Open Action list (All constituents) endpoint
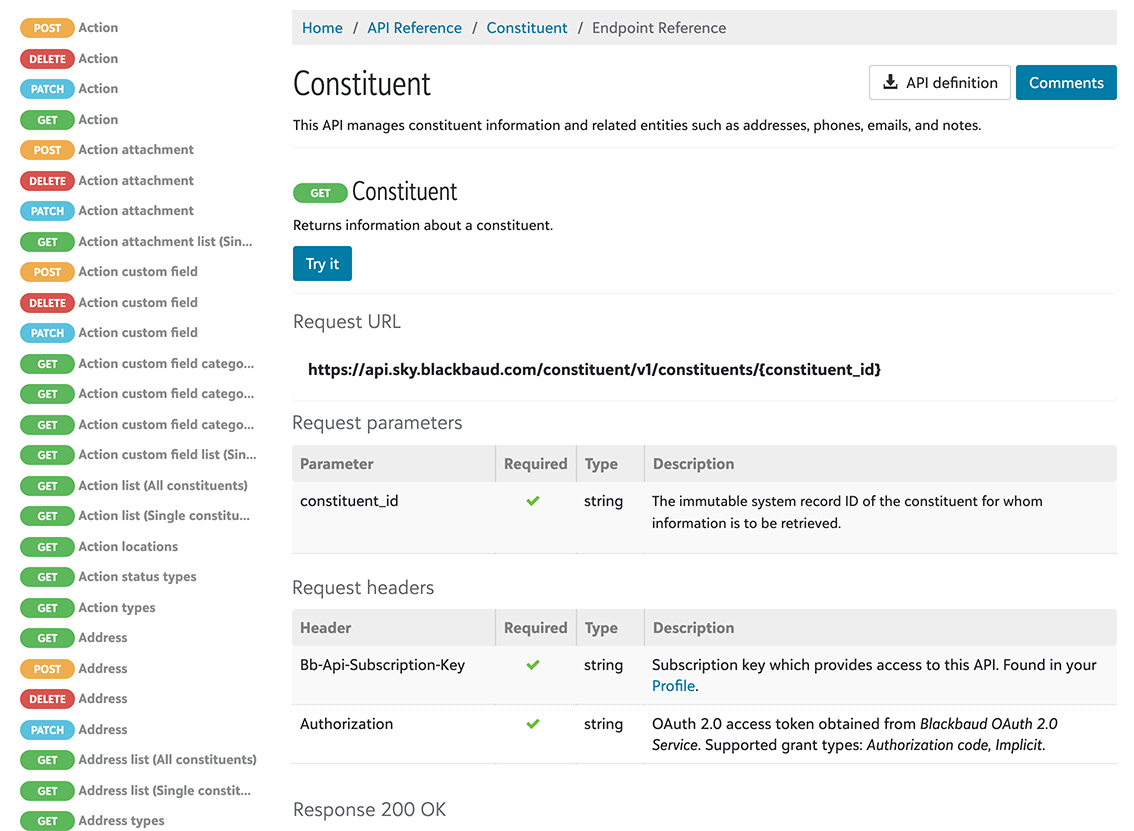The height and width of the screenshot is (831, 1134). pos(163,486)
